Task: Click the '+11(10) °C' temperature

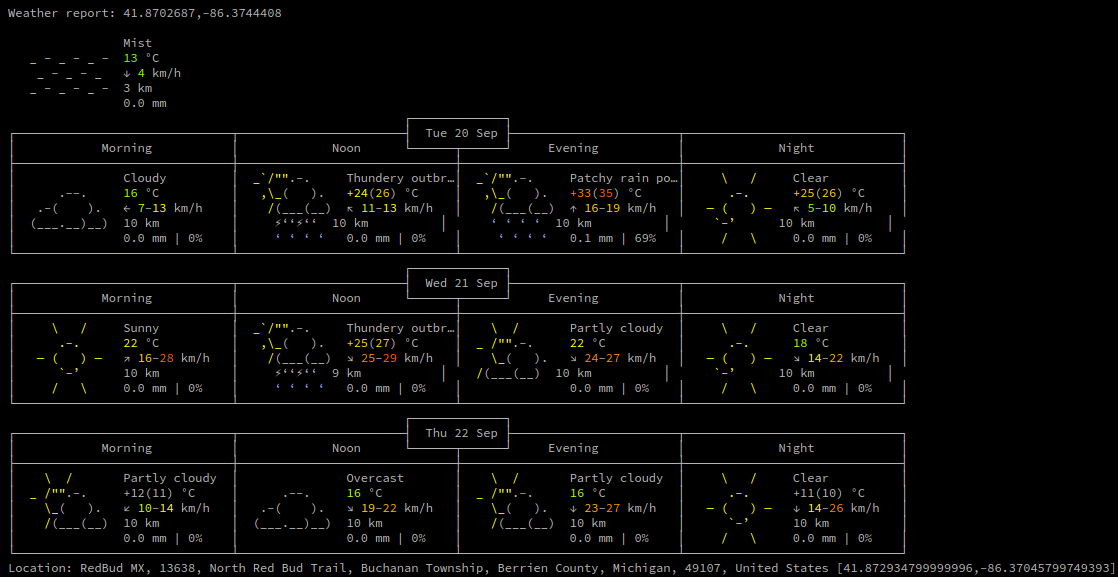Action: [829, 493]
